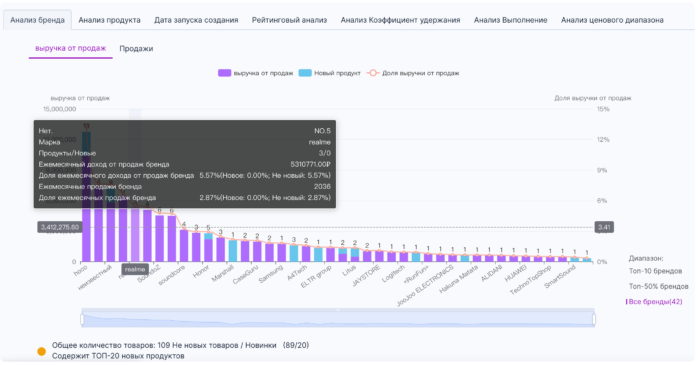Toggle the blue Новый продукт legend series
698x365 pixels.
[329, 73]
